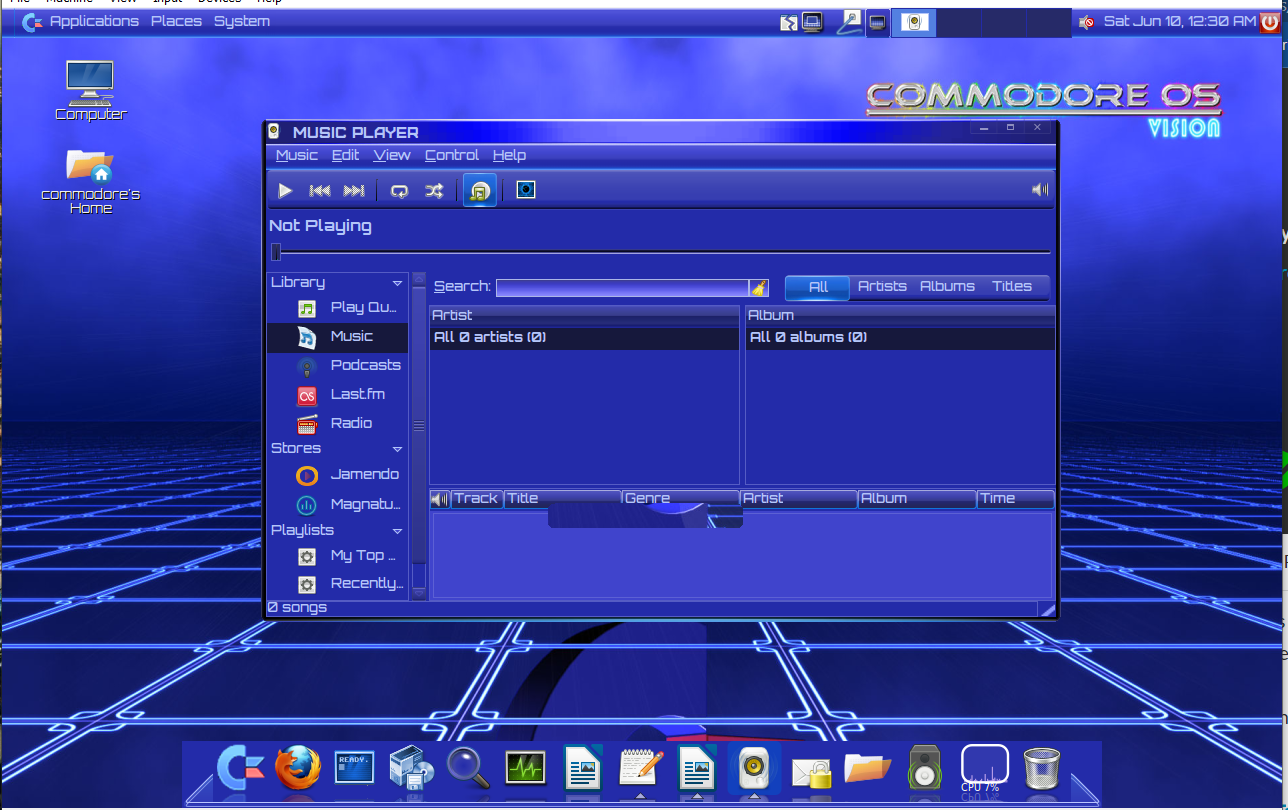Open the commodore's Home folder icon
This screenshot has height=810, width=1288.
90,181
